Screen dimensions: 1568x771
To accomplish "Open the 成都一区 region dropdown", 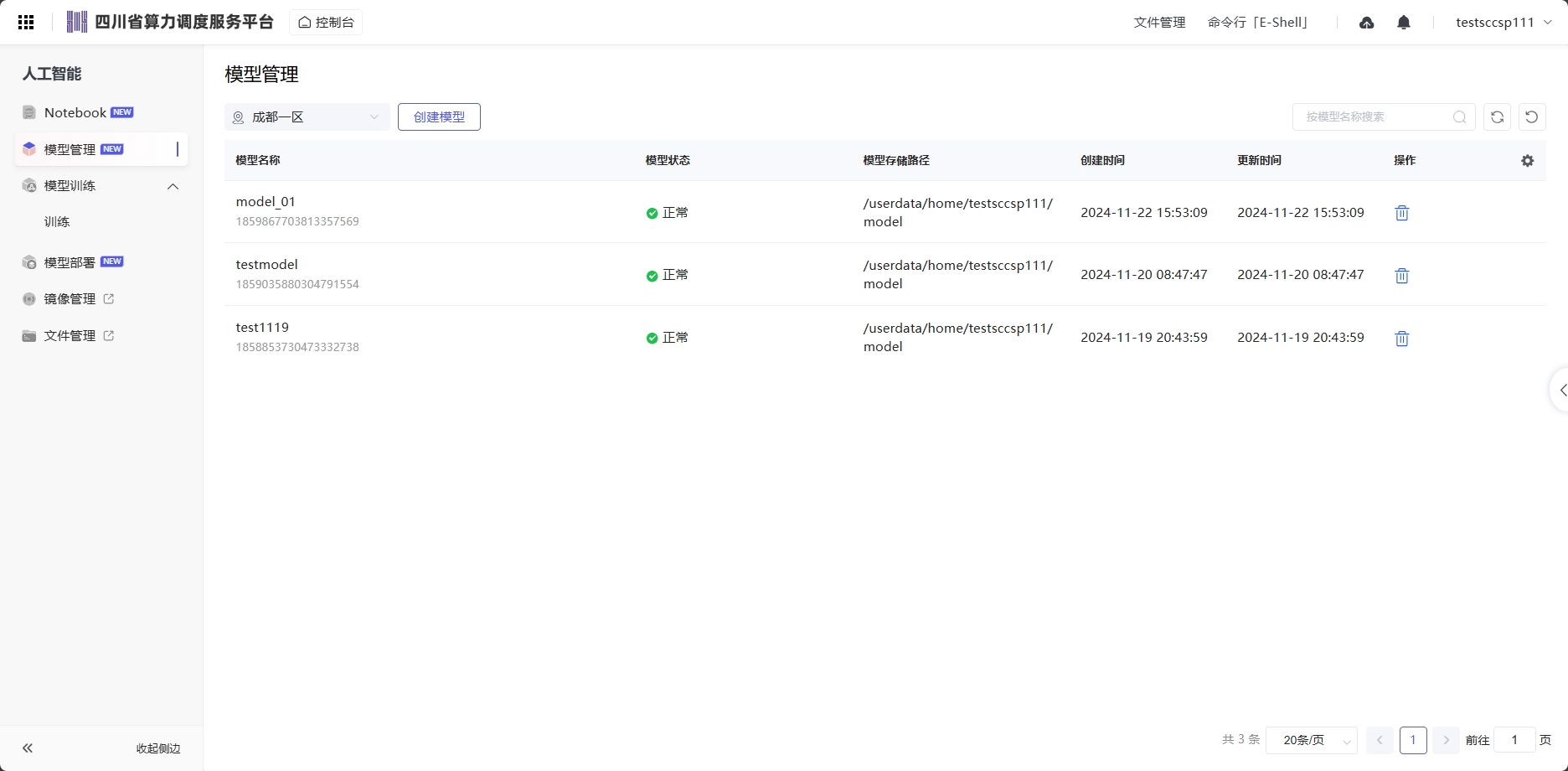I will click(307, 117).
